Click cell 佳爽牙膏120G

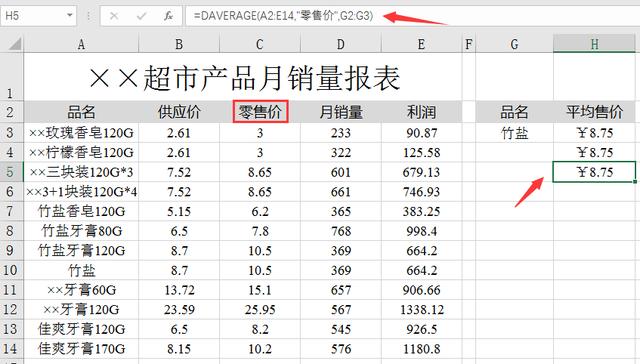click(81, 329)
